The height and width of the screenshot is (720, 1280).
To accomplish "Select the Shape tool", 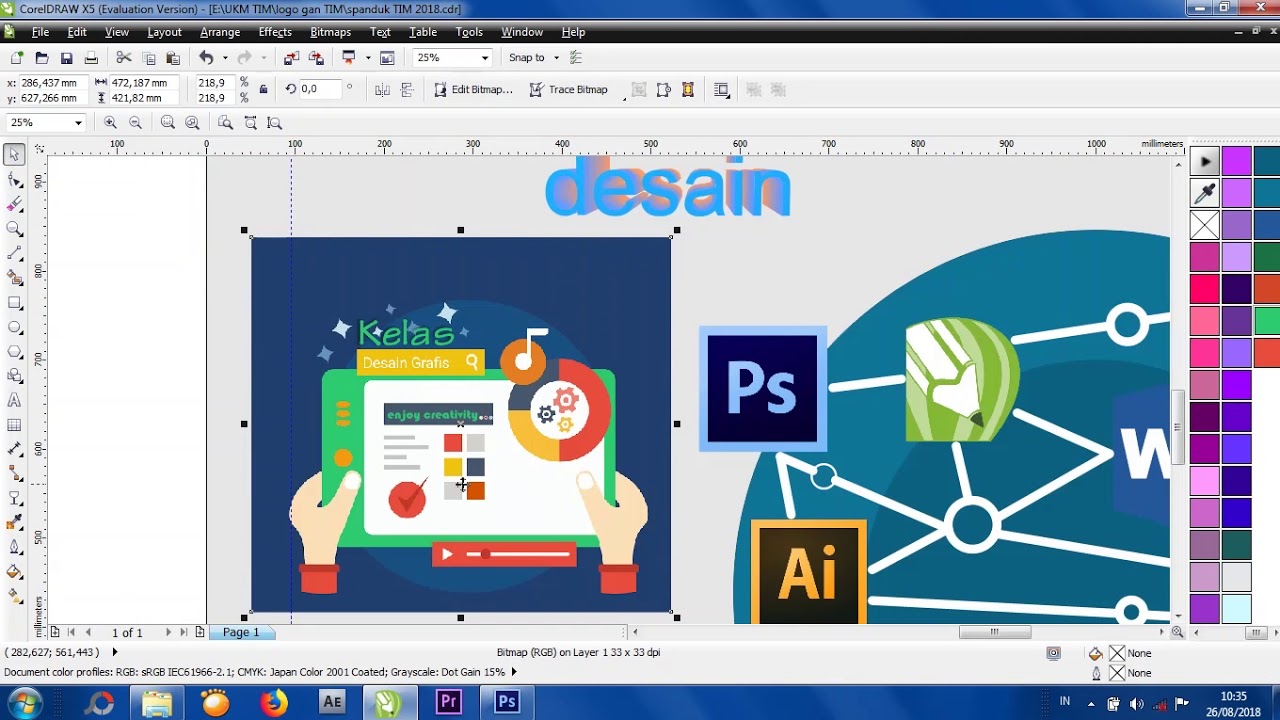I will coord(14,180).
